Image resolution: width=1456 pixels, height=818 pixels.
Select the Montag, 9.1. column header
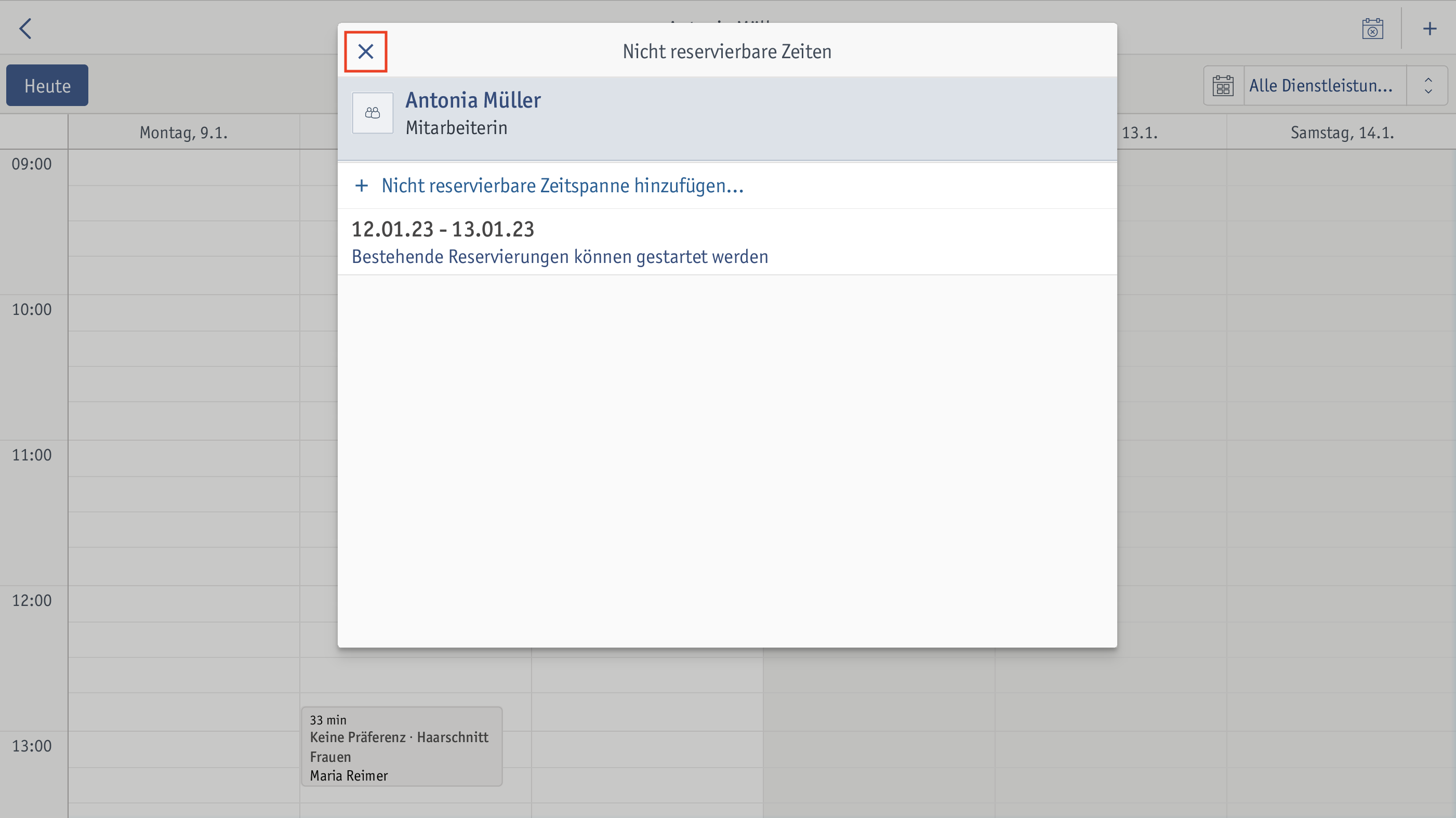[x=184, y=133]
